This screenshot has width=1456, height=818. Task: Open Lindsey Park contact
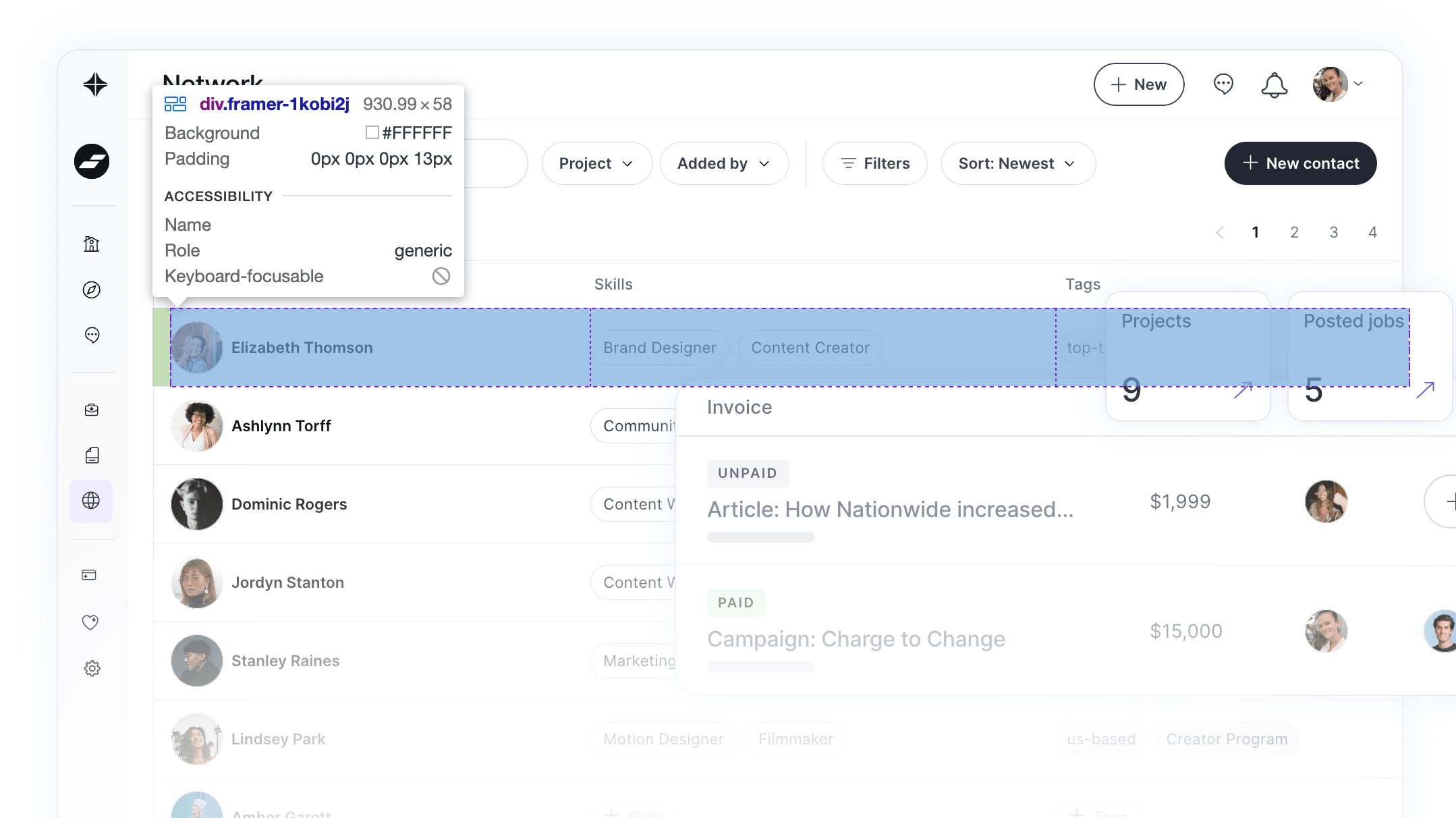pyautogui.click(x=278, y=739)
